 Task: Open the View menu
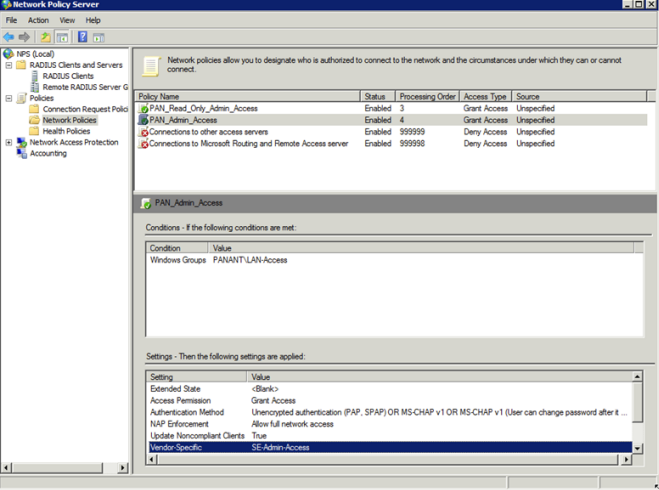pyautogui.click(x=67, y=20)
